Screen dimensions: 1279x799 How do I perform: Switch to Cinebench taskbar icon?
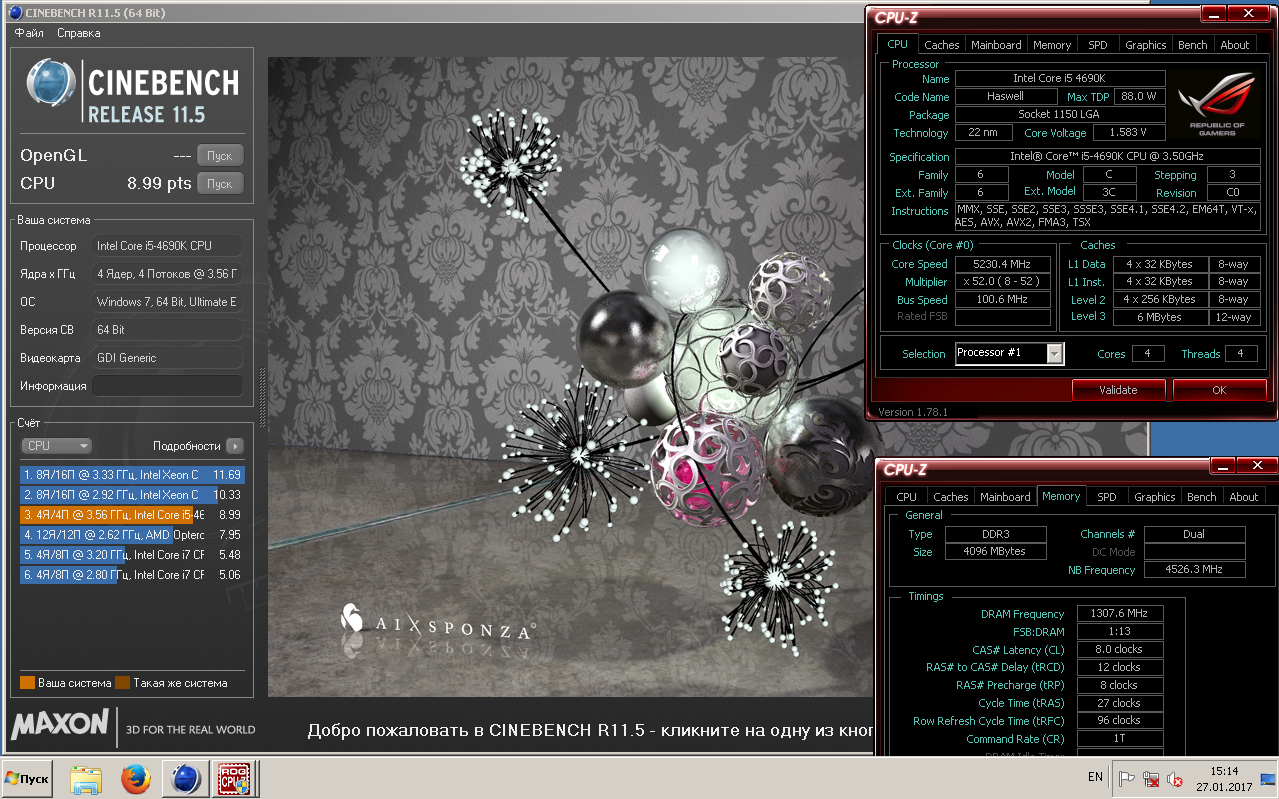pyautogui.click(x=185, y=778)
